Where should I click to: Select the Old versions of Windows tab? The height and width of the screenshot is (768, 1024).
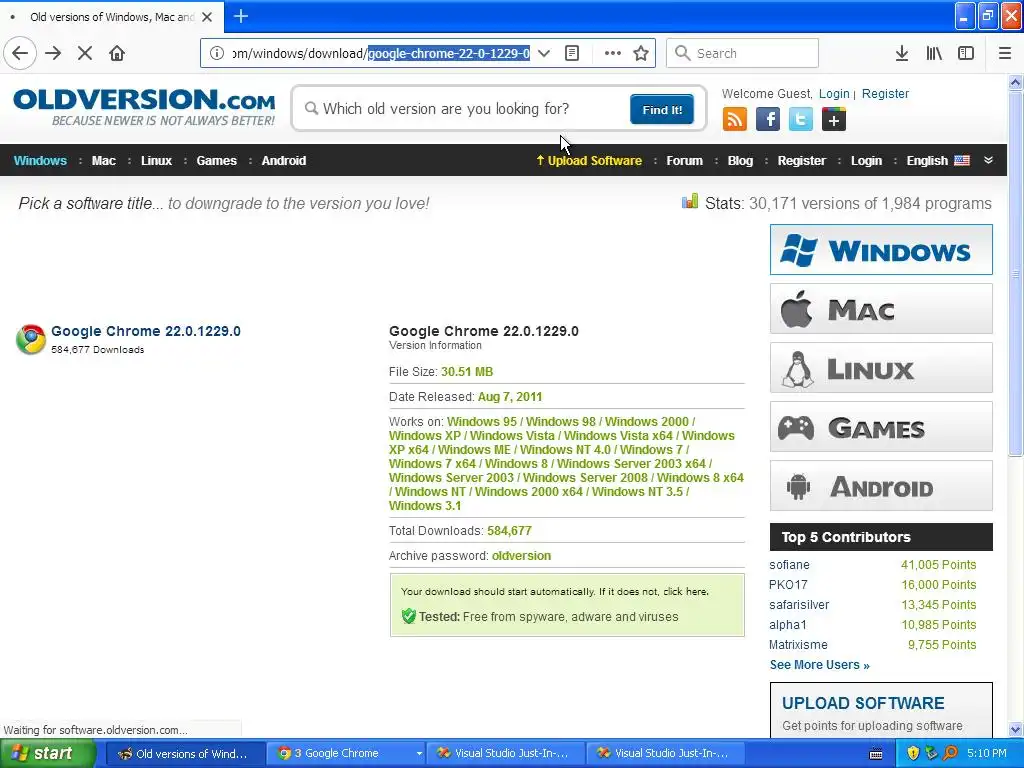click(112, 17)
